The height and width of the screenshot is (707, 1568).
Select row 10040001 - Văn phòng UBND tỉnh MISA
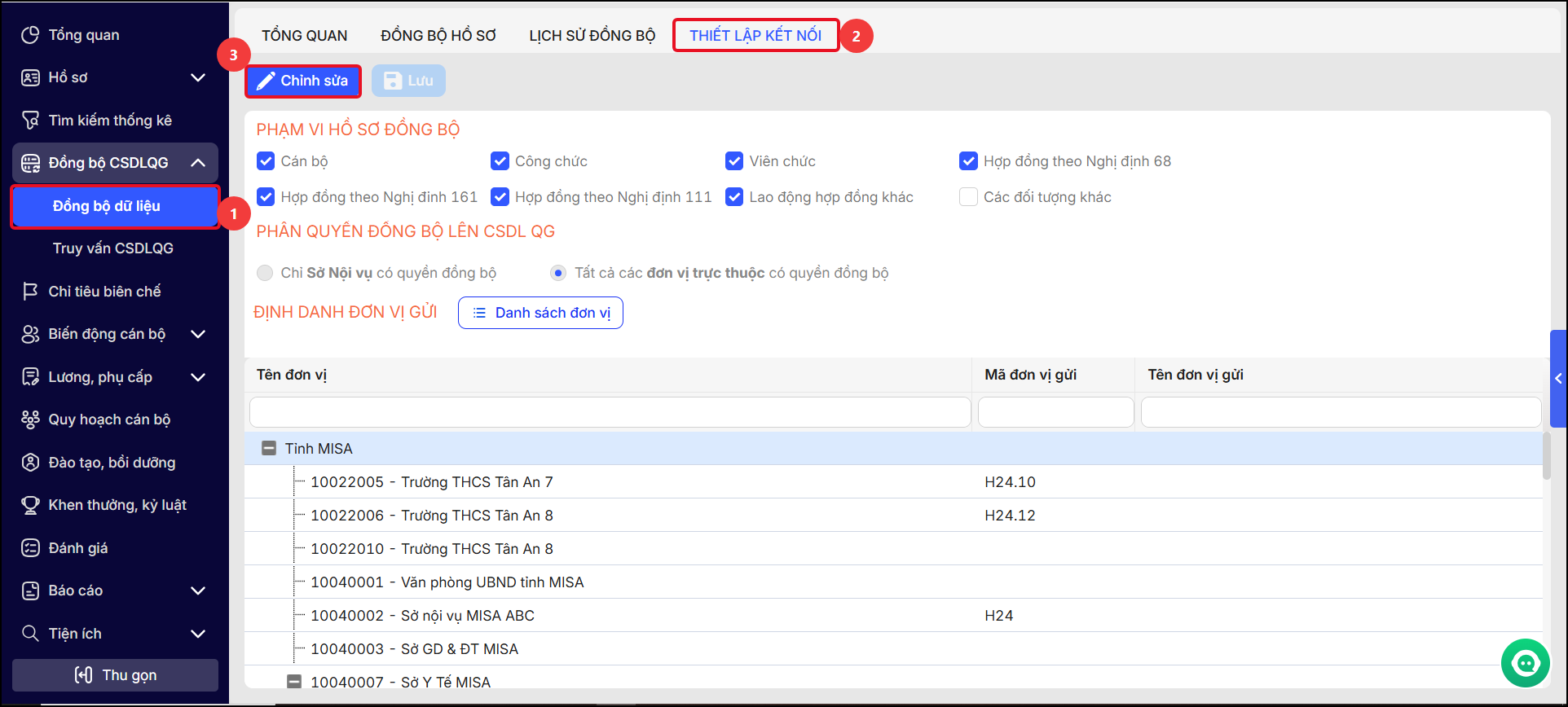coord(893,582)
